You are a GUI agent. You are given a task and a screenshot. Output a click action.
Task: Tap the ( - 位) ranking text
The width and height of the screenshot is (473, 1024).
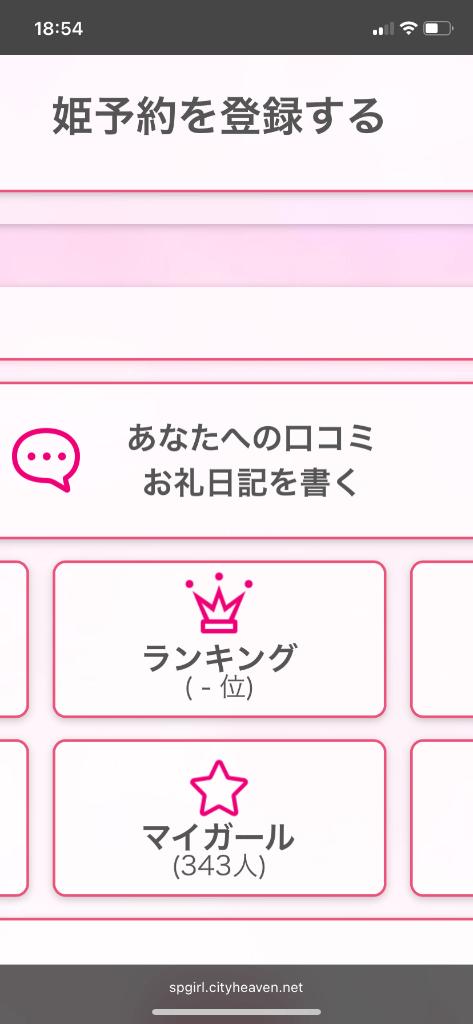219,689
